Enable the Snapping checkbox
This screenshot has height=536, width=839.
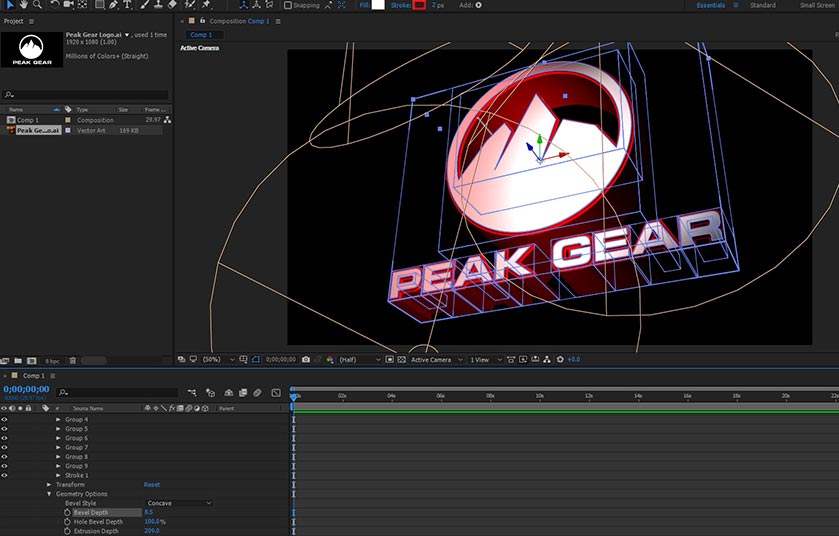(x=288, y=5)
